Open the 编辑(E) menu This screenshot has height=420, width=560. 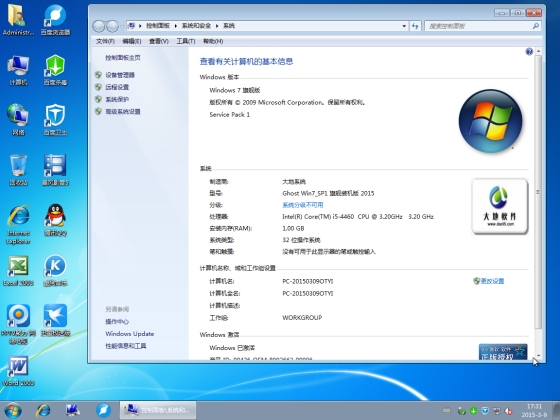[132, 41]
